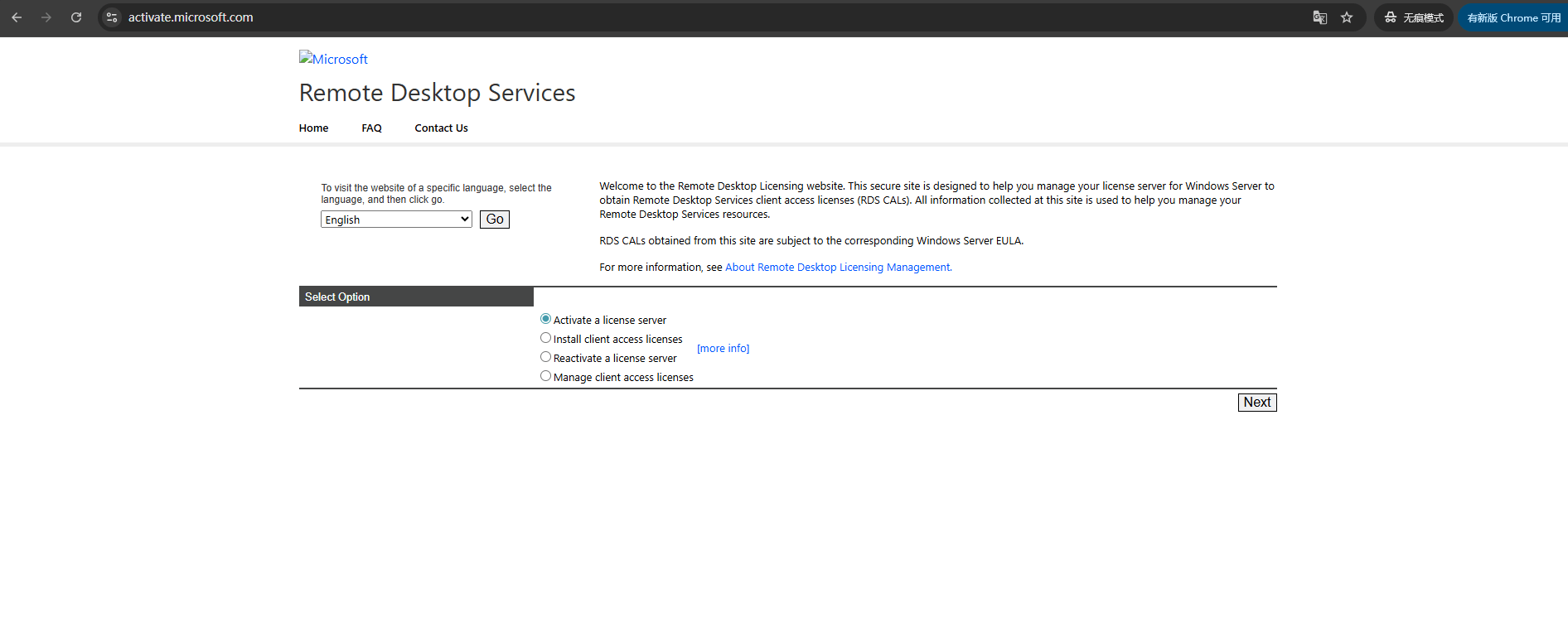The width and height of the screenshot is (1568, 637).
Task: Click the Next button
Action: (1256, 403)
